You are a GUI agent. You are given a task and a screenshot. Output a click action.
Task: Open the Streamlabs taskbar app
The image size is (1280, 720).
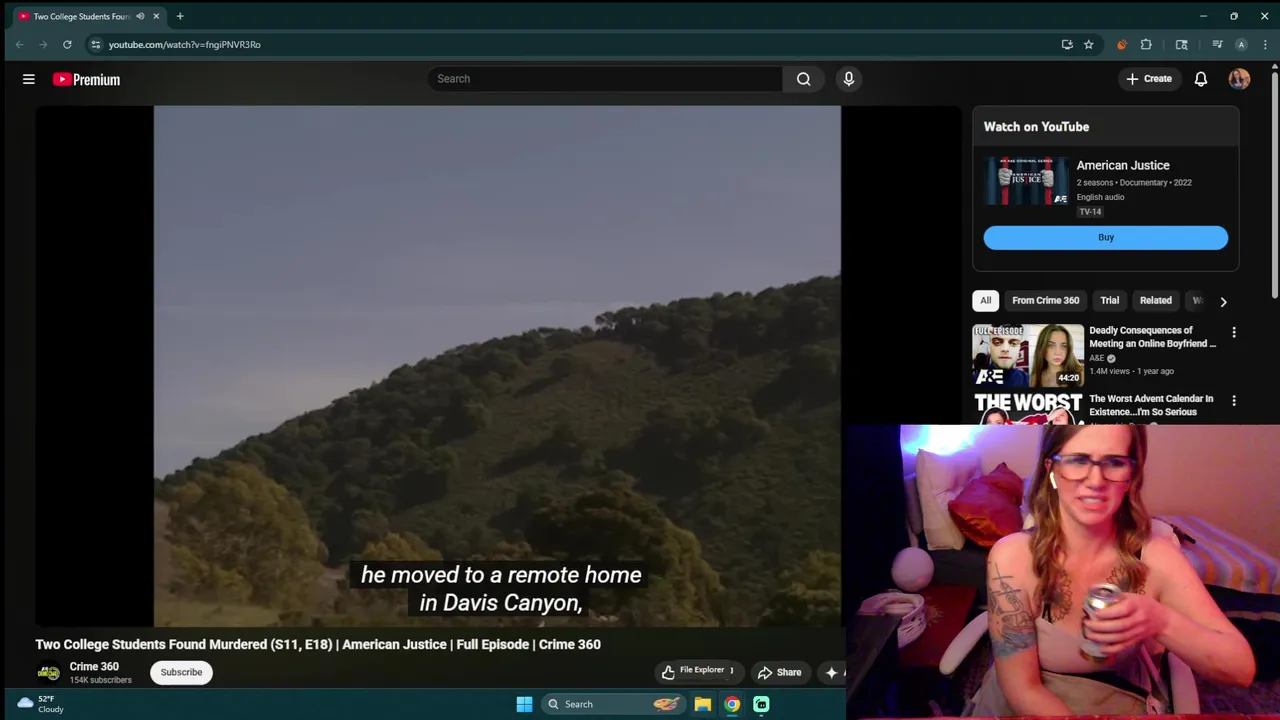pyautogui.click(x=761, y=704)
